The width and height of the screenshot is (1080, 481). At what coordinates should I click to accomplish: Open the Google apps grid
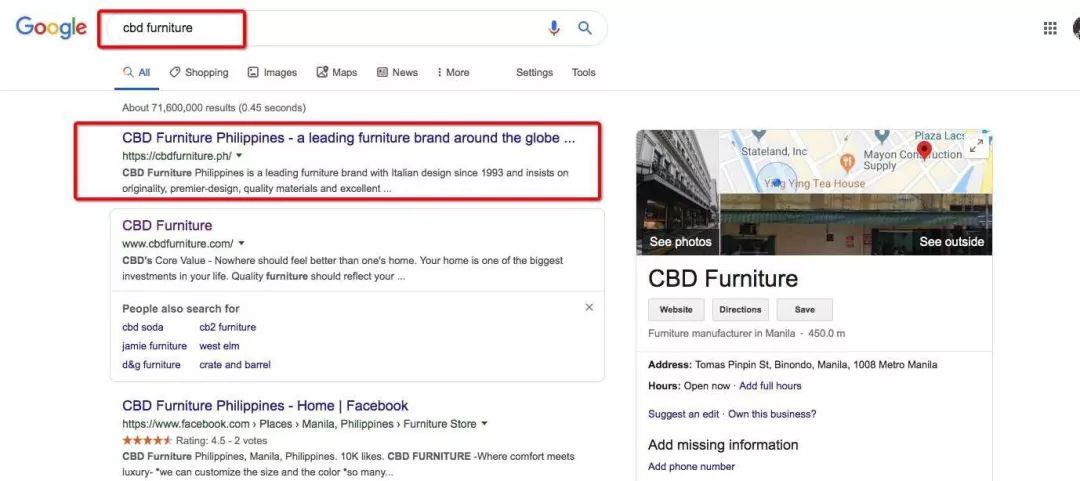point(1050,28)
